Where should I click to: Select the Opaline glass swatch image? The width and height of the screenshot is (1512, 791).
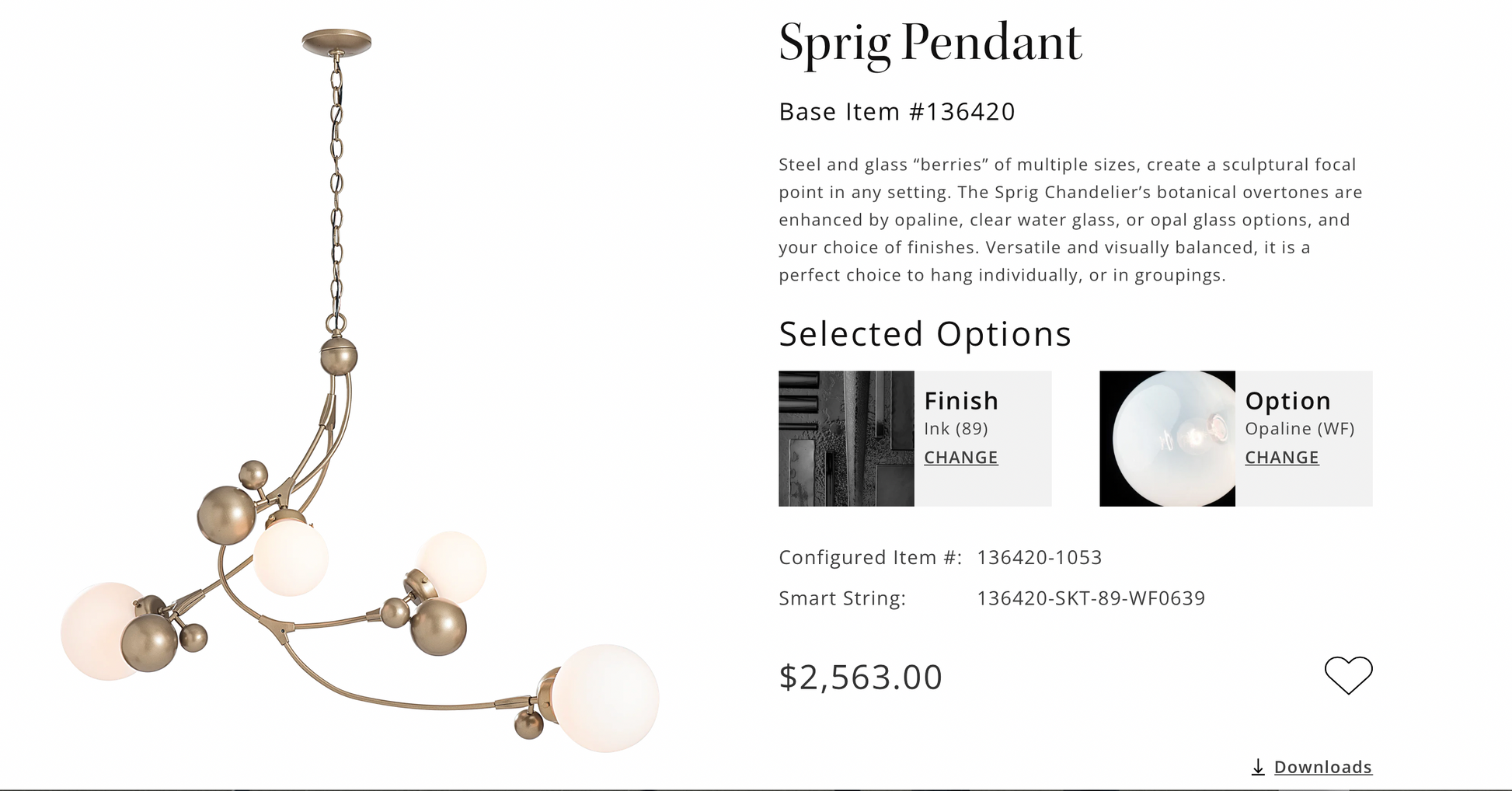1167,438
